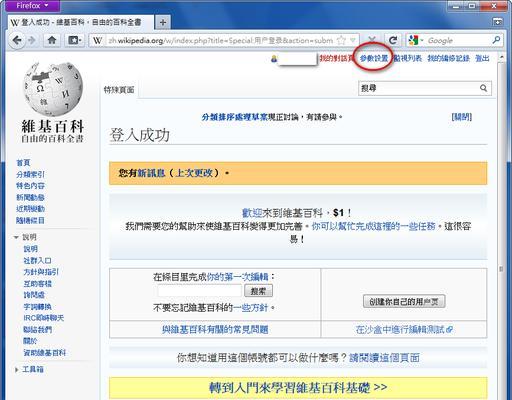
Task: Open the address bar history dropdown arrow
Action: click(353, 40)
